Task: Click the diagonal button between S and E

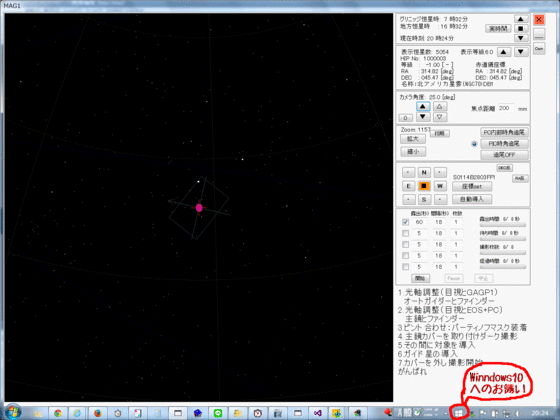Action: tap(408, 199)
